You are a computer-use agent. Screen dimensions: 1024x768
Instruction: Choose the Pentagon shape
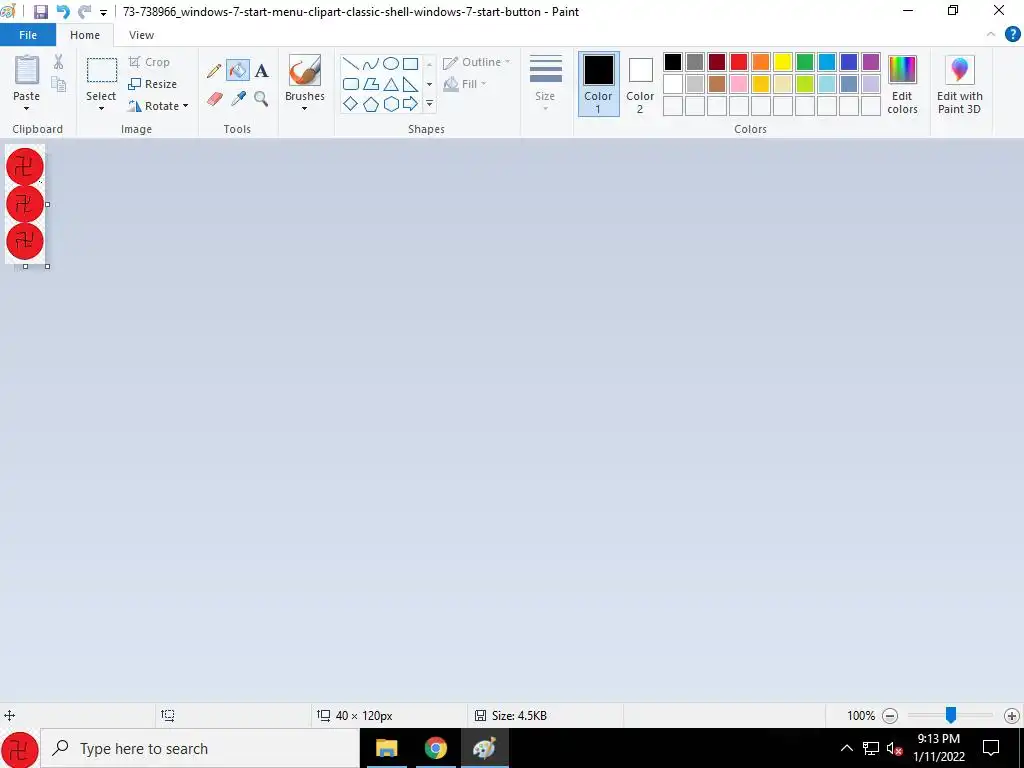[371, 104]
